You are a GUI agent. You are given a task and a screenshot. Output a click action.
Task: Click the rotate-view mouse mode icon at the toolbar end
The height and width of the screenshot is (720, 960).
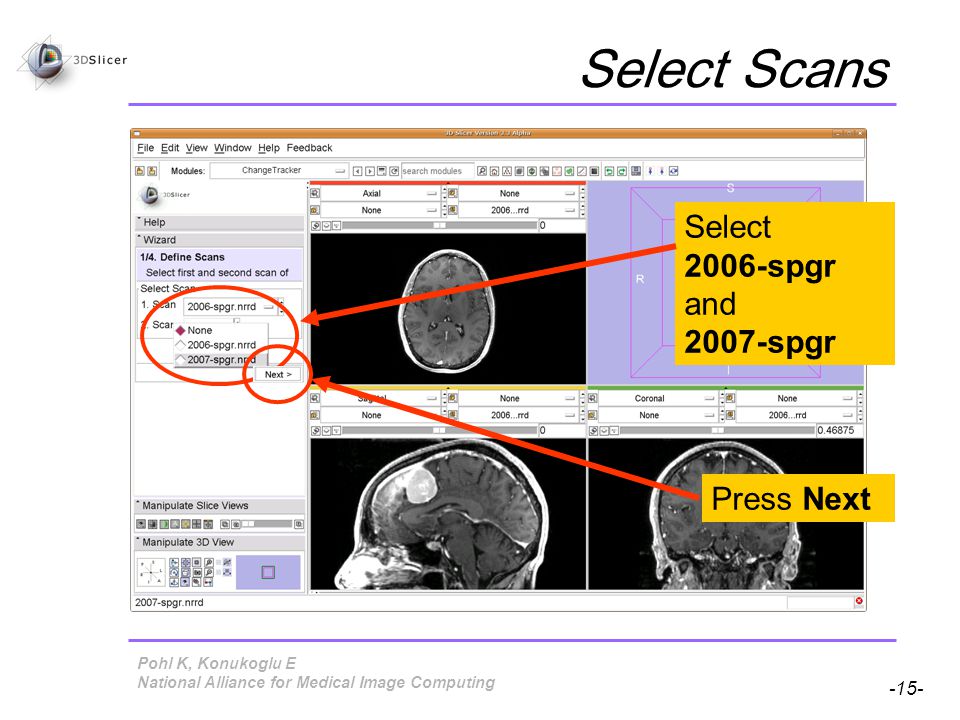(x=673, y=171)
